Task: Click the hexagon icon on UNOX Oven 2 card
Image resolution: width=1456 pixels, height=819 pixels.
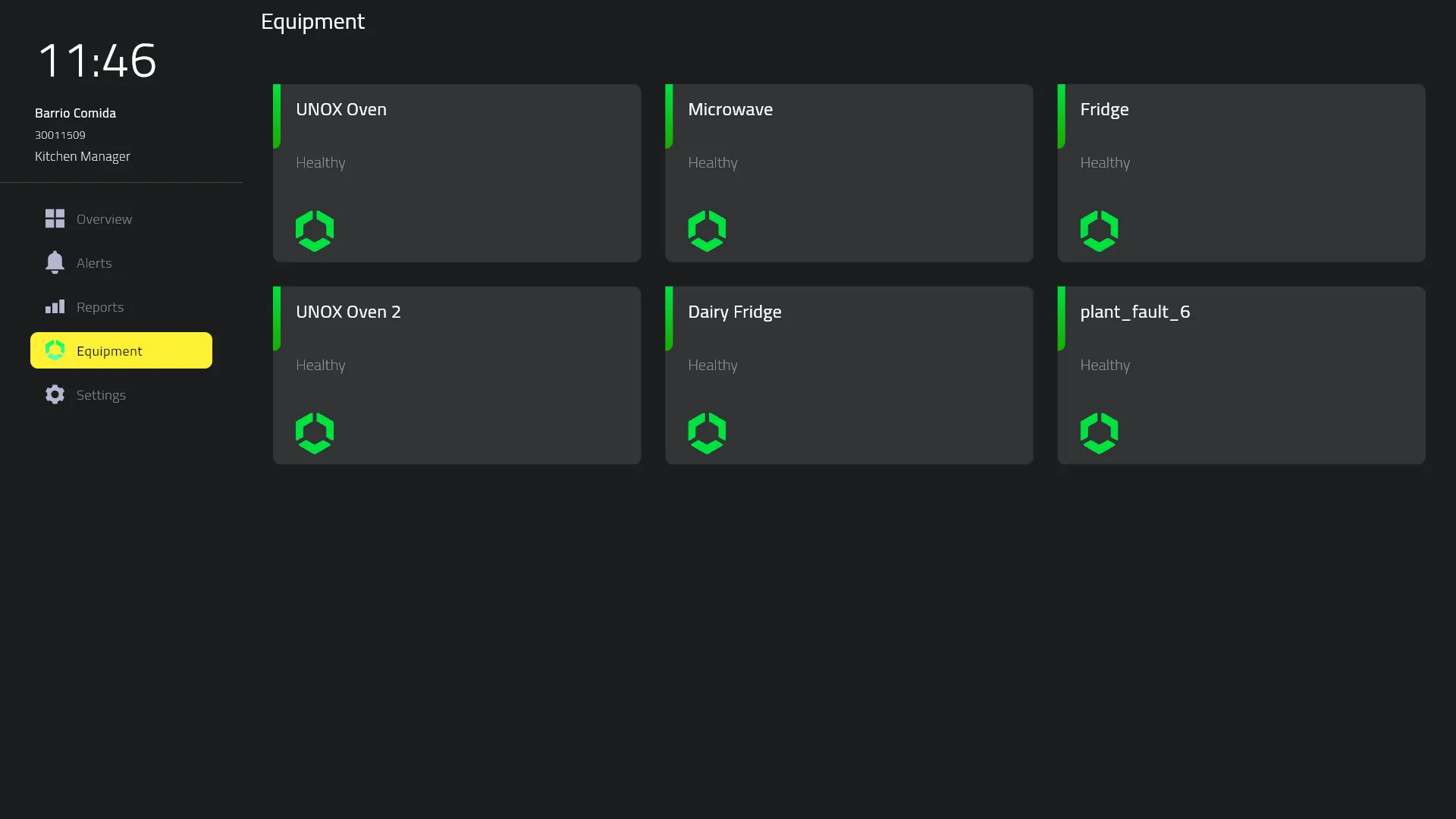Action: coord(314,433)
